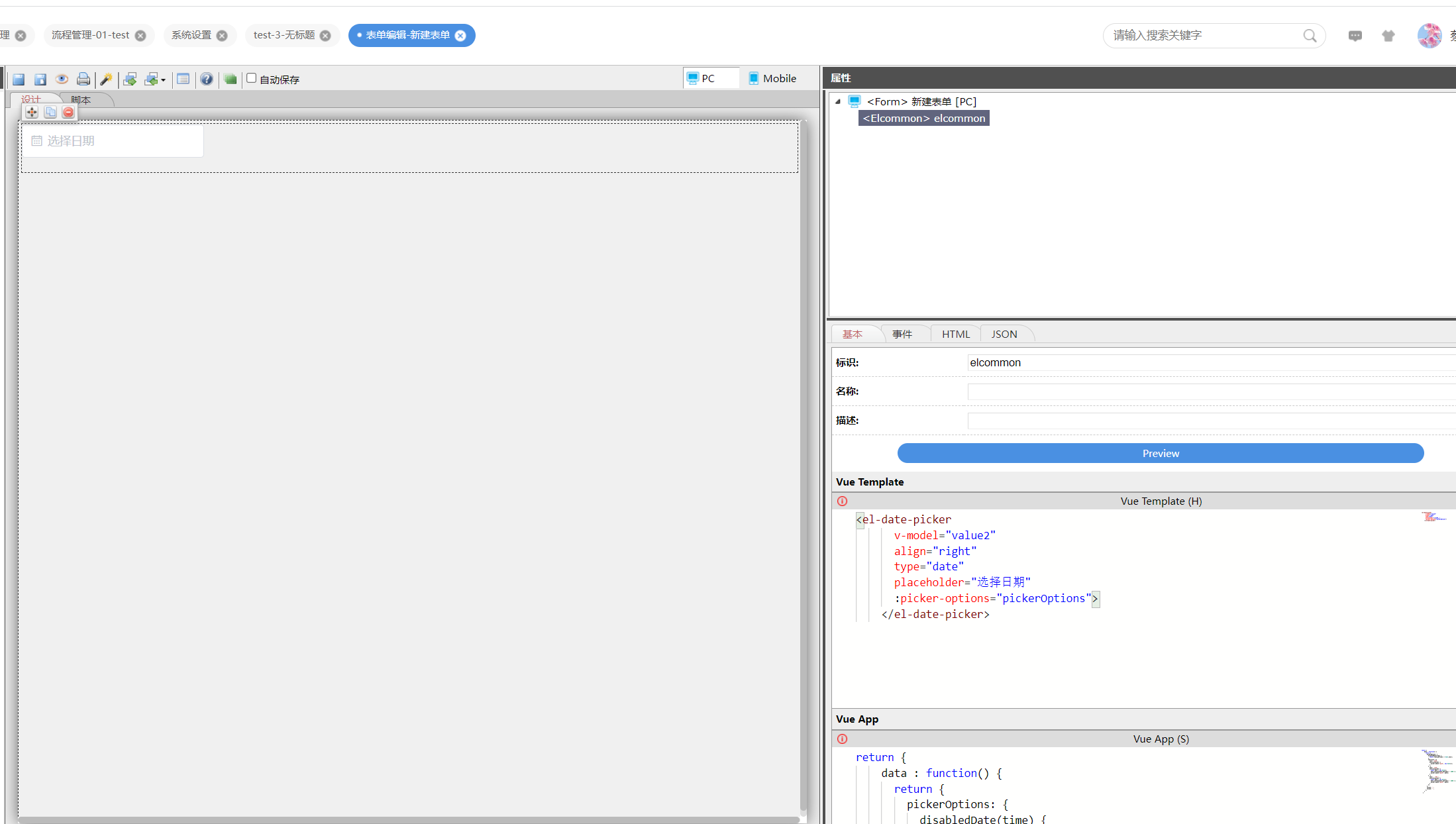This screenshot has height=824, width=1456.
Task: Open the JSON properties tab
Action: click(x=1004, y=334)
